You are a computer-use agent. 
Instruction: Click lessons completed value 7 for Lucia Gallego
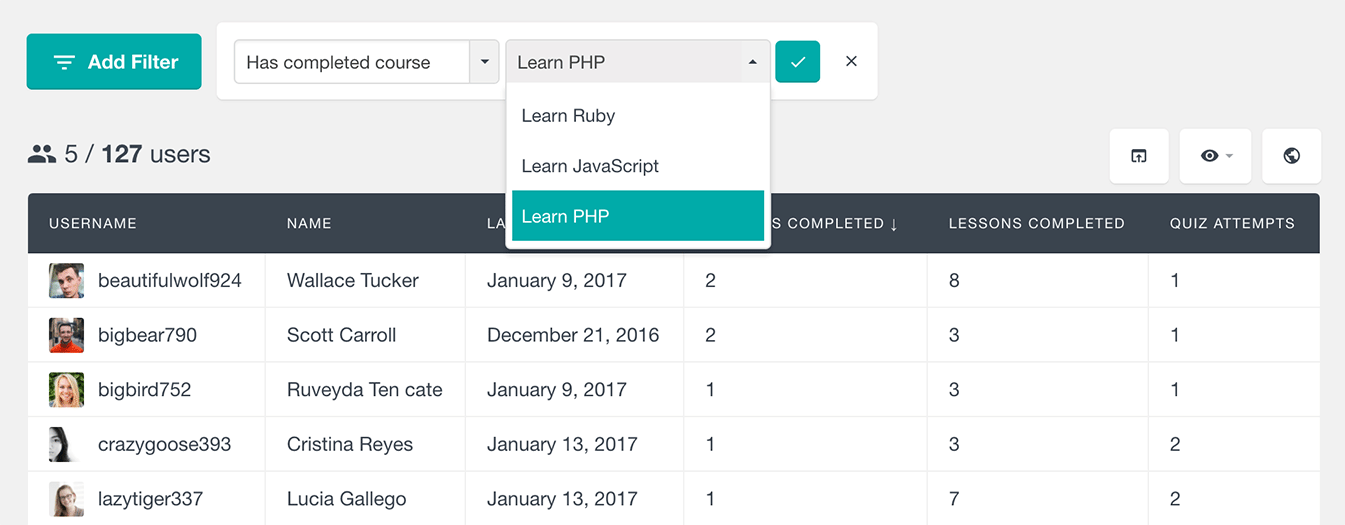954,499
